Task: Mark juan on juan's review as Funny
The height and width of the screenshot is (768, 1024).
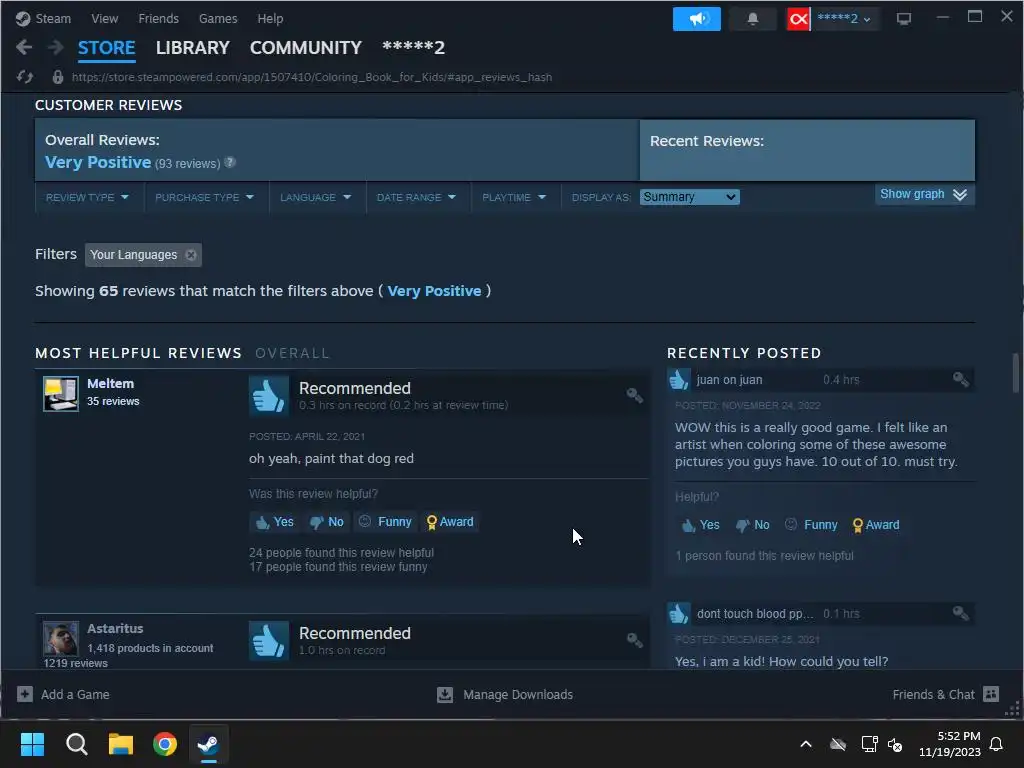Action: (x=811, y=525)
